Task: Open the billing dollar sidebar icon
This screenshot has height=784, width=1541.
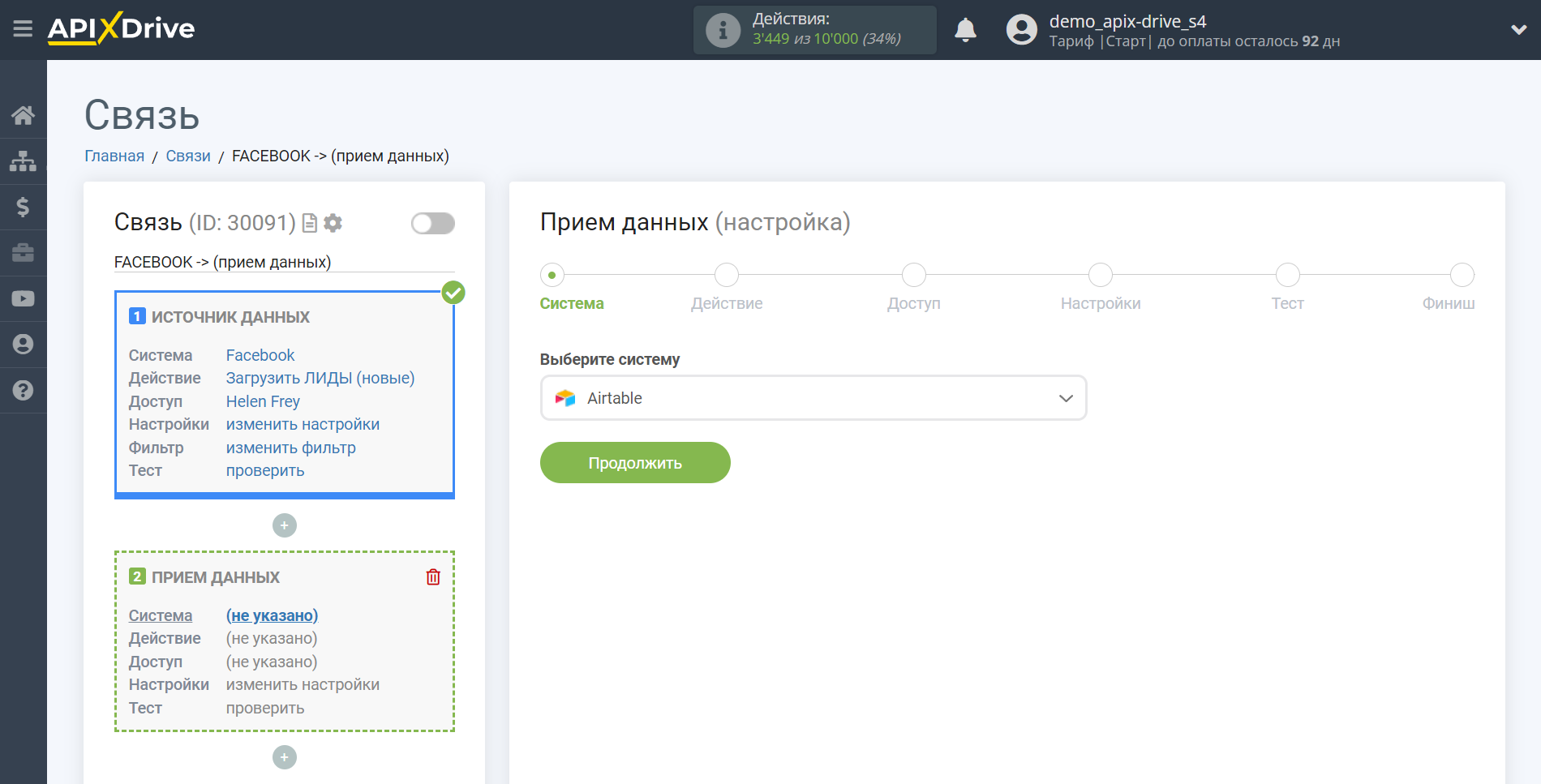Action: (23, 207)
